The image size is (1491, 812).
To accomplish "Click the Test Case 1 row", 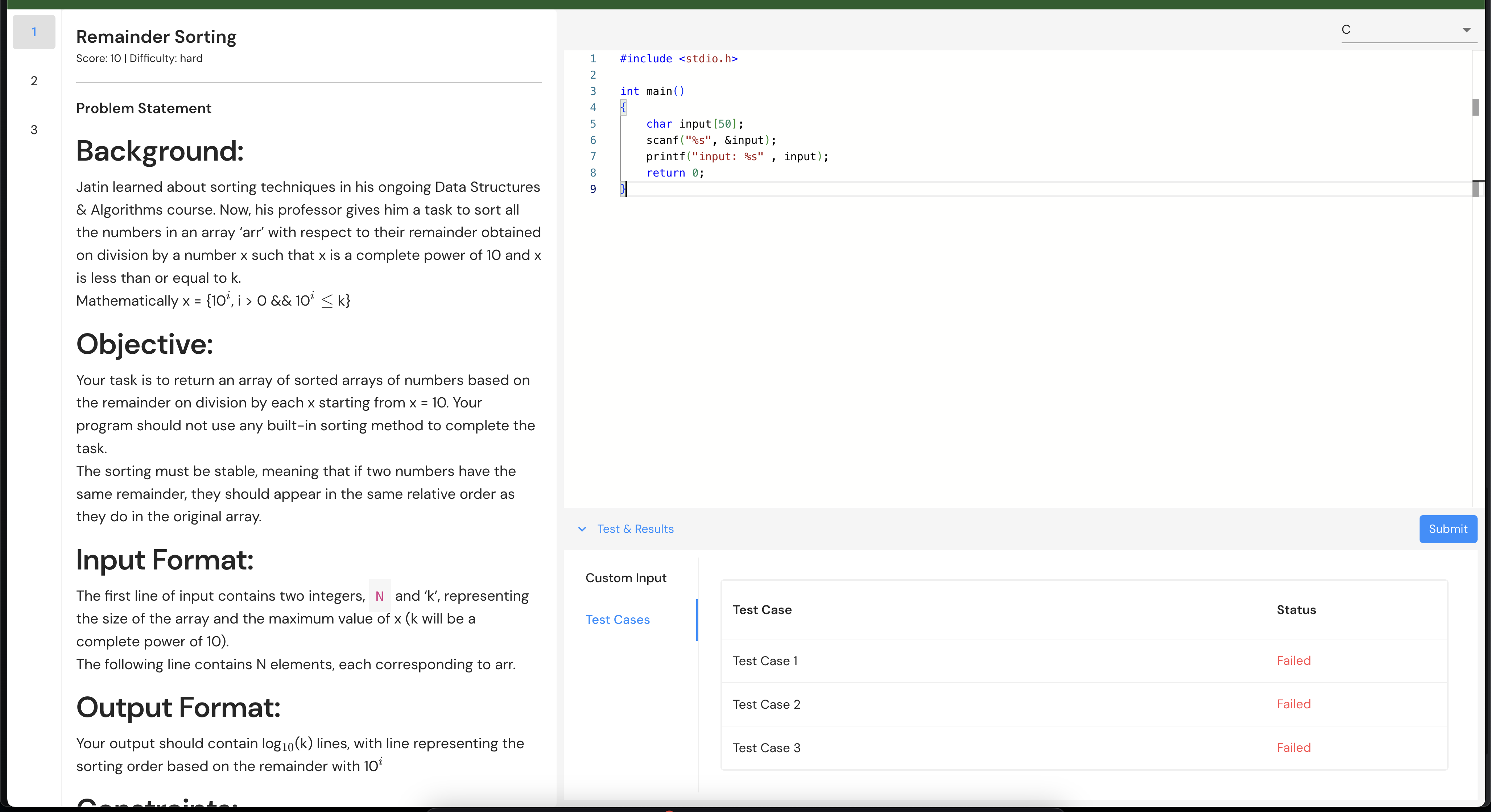I will pyautogui.click(x=1084, y=661).
